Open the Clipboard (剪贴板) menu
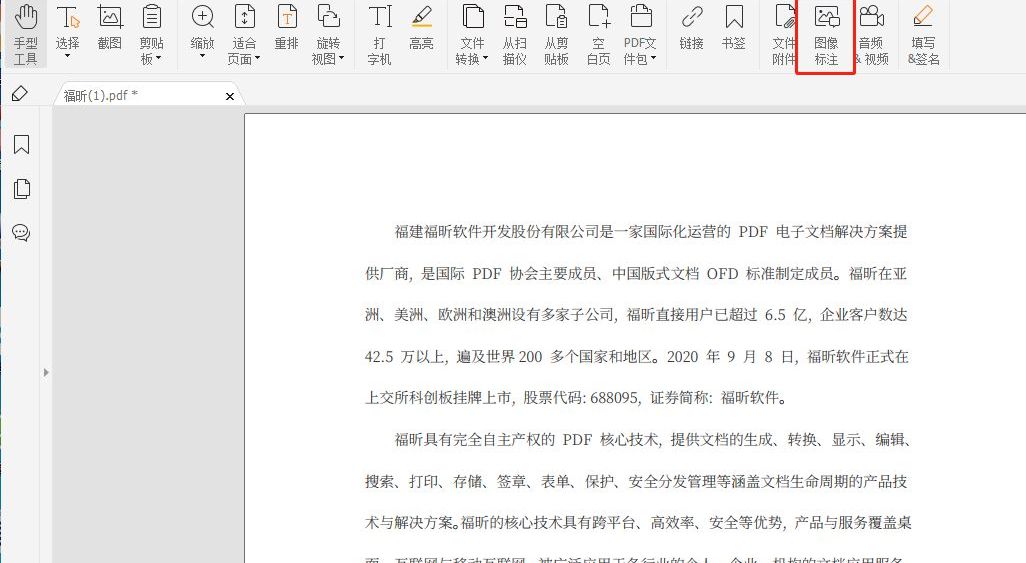Viewport: 1026px width, 563px height. click(x=151, y=34)
